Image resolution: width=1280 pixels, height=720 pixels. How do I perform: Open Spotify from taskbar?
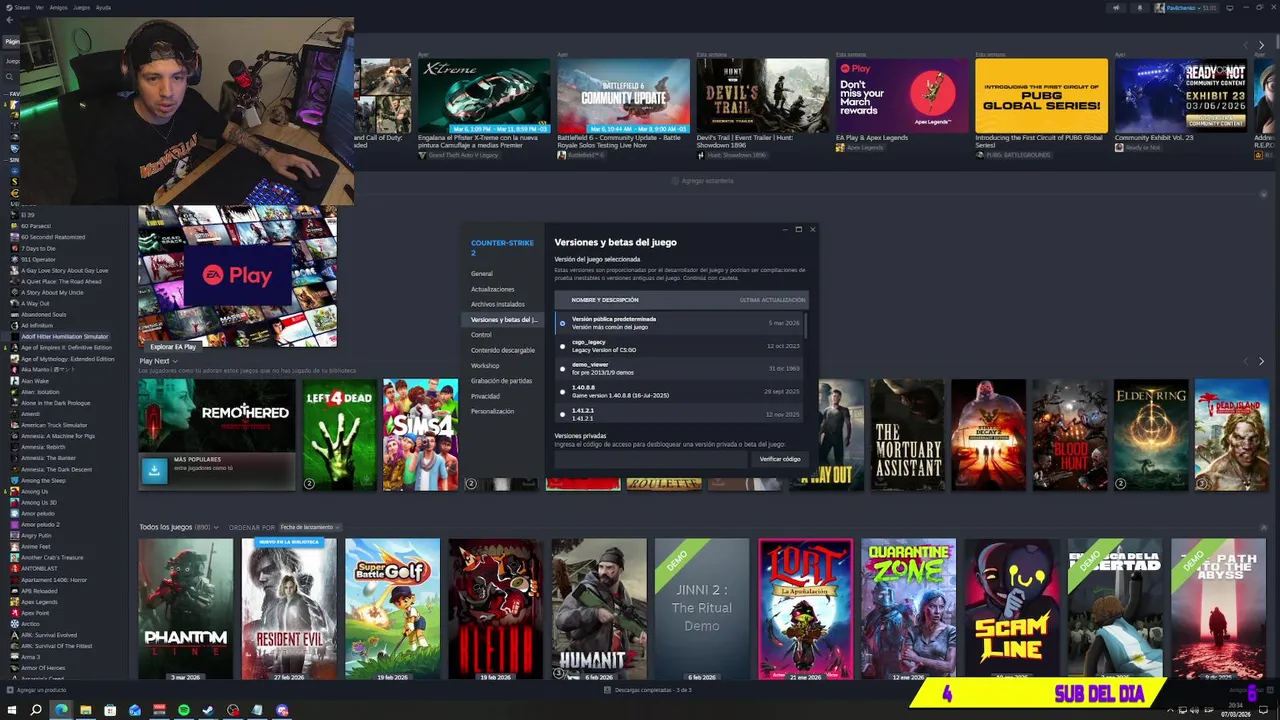[184, 710]
